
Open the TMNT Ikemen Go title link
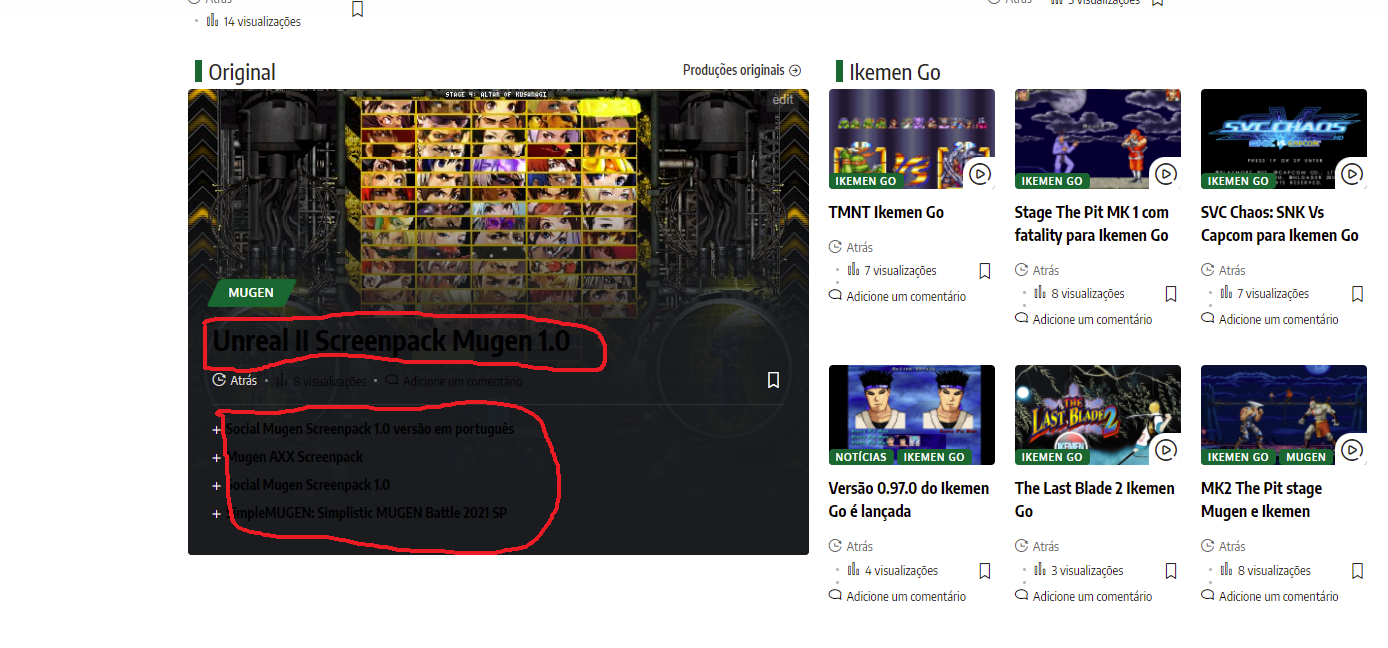pyautogui.click(x=886, y=212)
